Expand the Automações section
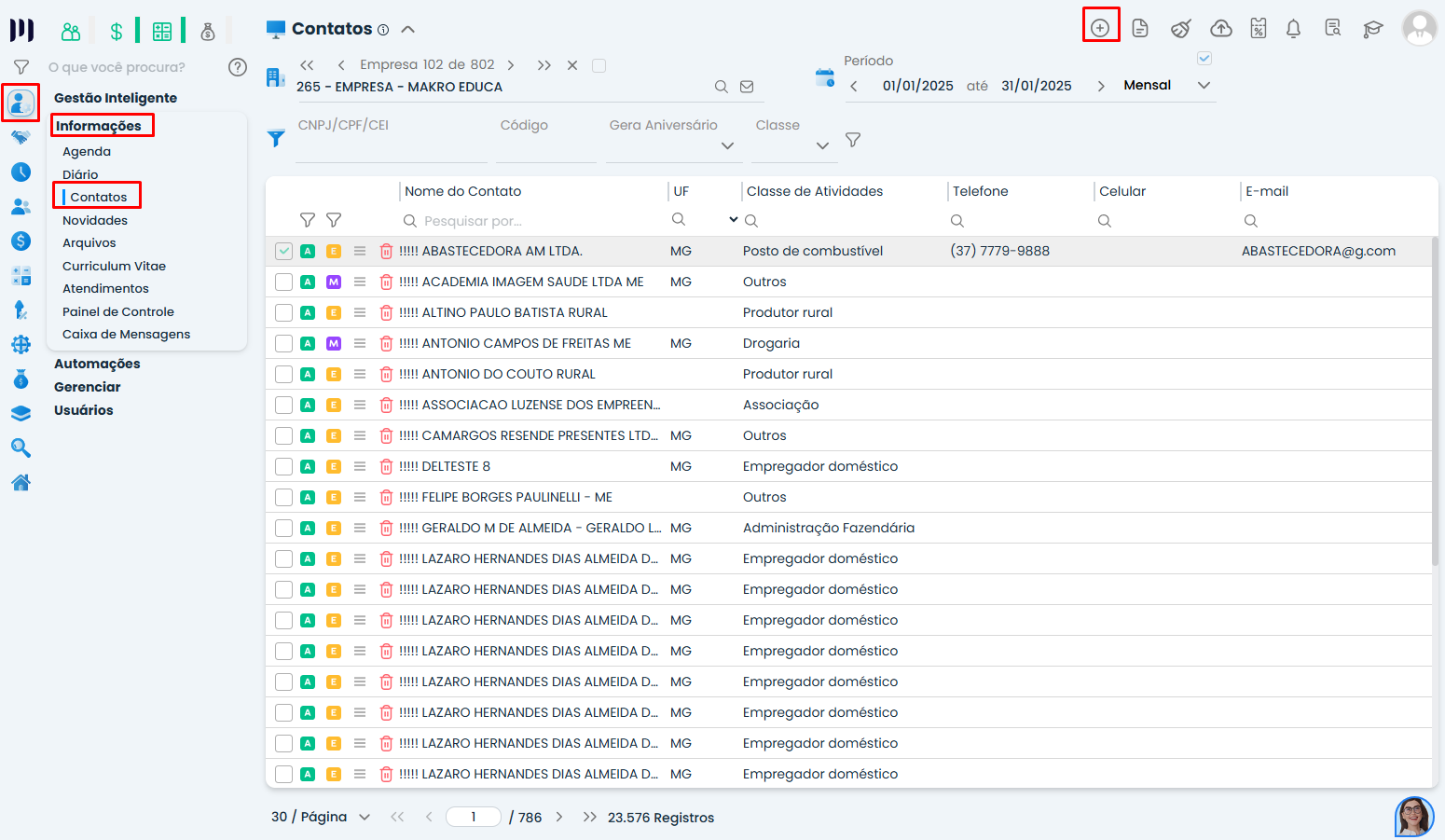Viewport: 1445px width, 840px height. (97, 364)
